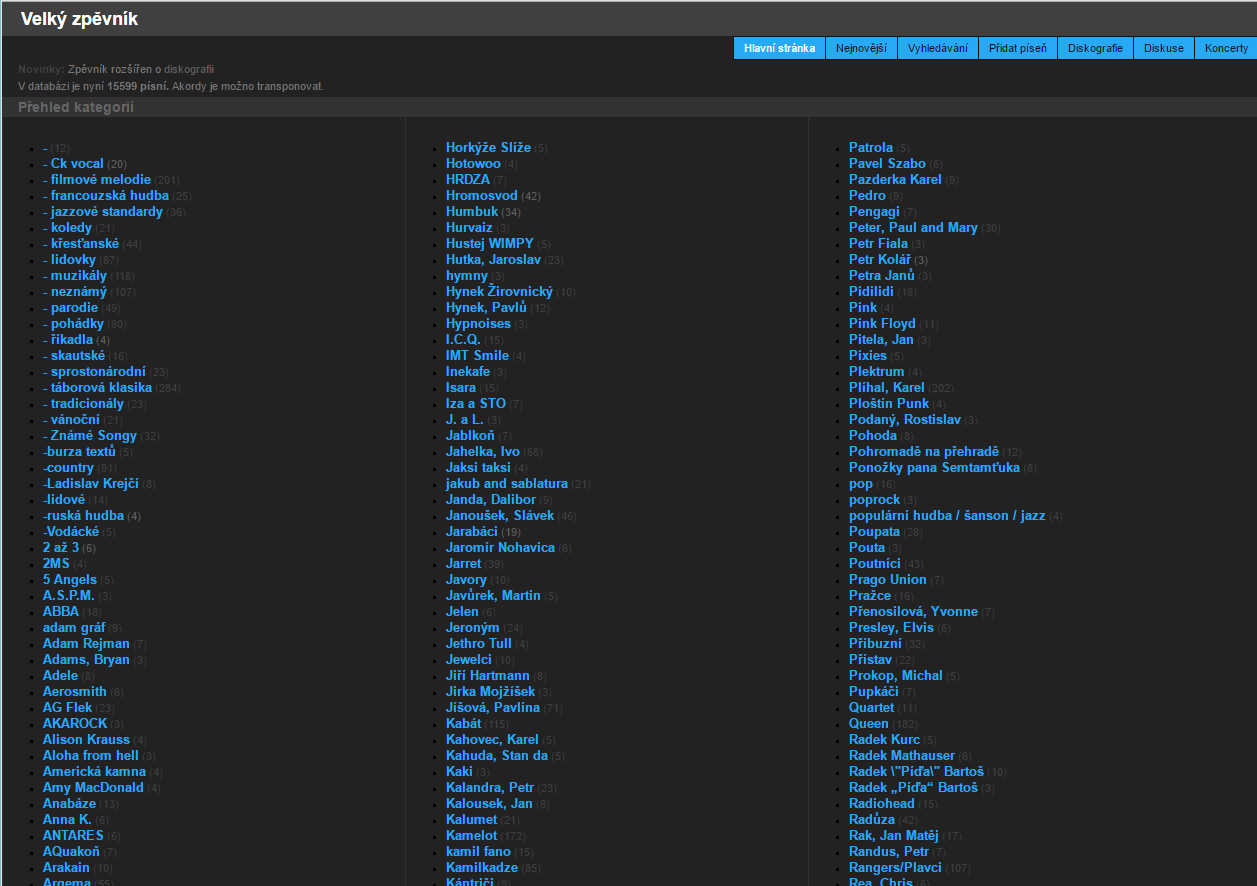The height and width of the screenshot is (886, 1257).
Task: Open the Vyhledávání tab
Action: coord(938,48)
